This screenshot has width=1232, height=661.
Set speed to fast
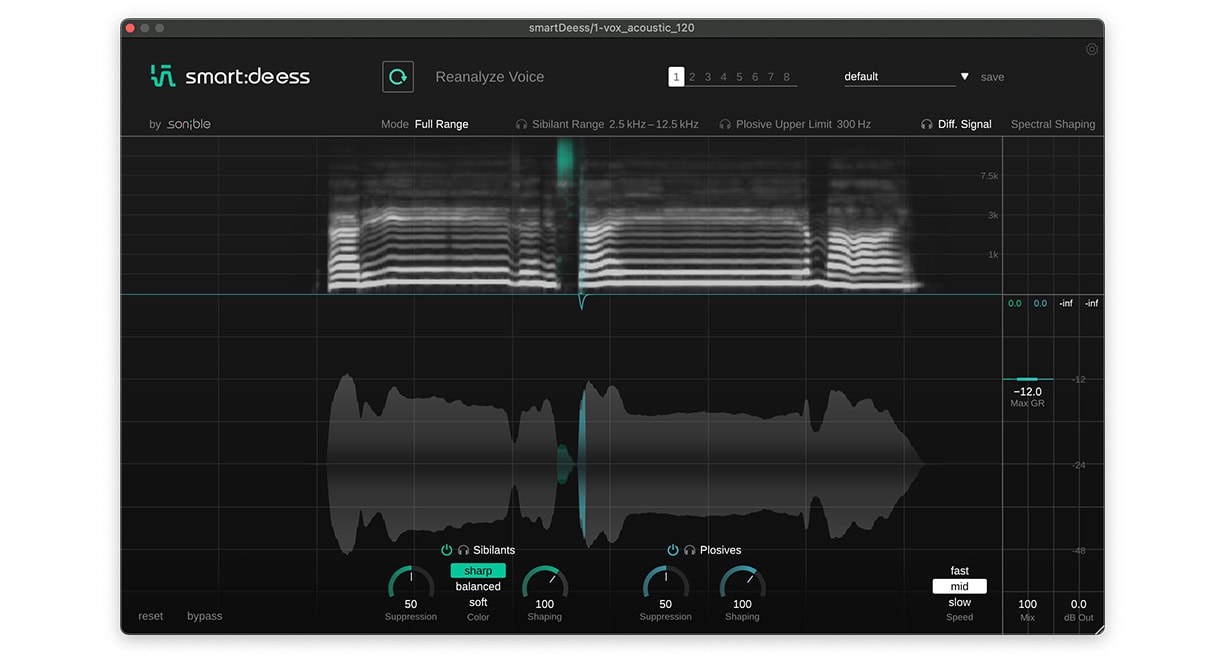pos(960,571)
